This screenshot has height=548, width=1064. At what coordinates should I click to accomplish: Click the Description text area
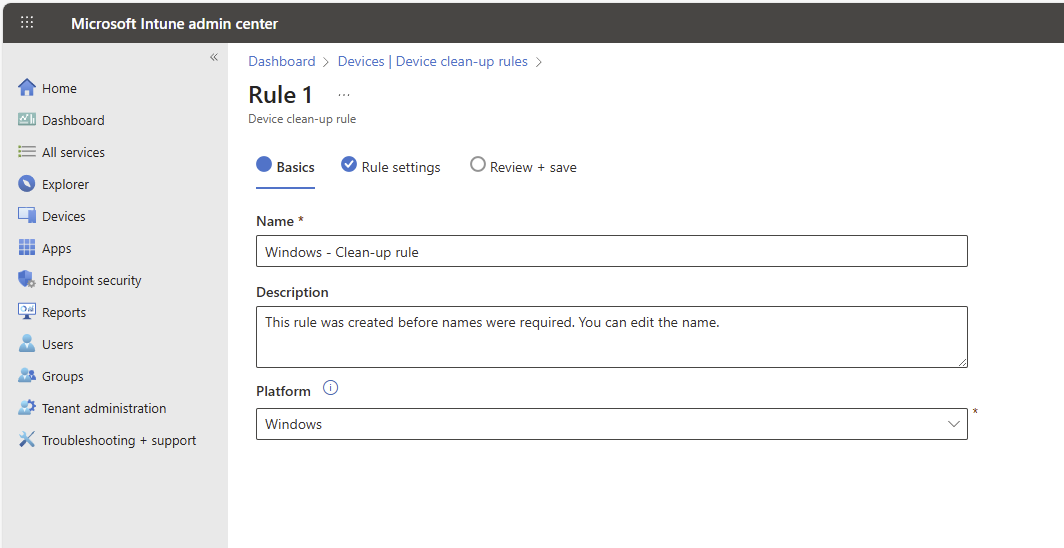click(611, 337)
